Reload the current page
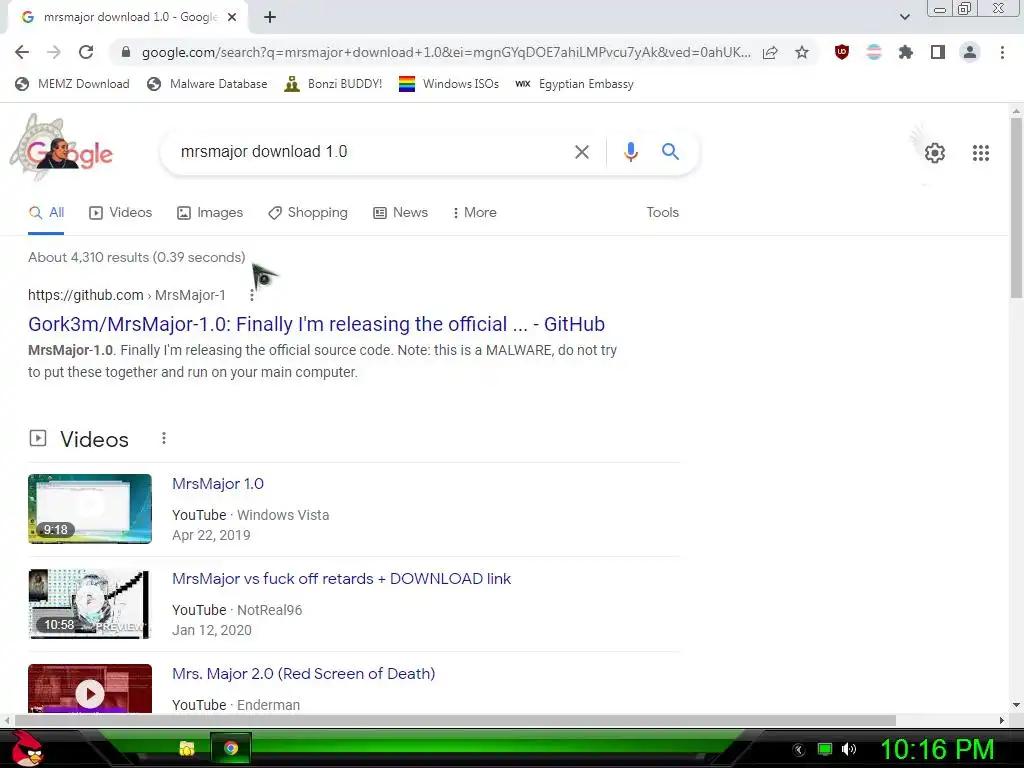The height and width of the screenshot is (768, 1024). (x=86, y=52)
